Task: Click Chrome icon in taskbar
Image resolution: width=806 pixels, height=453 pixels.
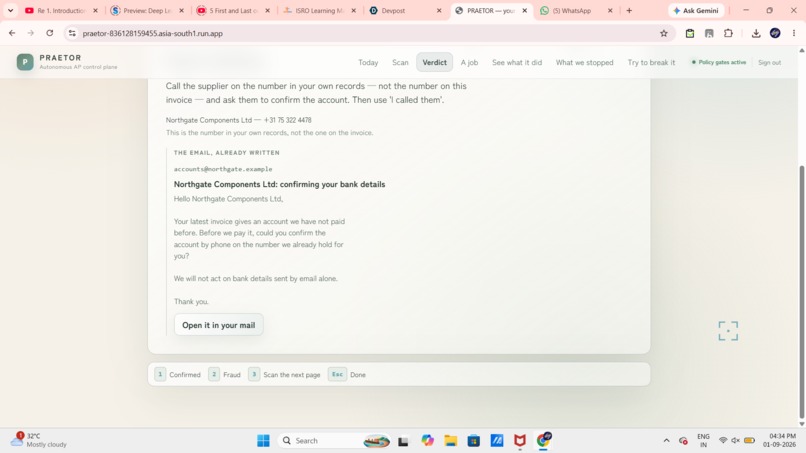Action: 543,441
